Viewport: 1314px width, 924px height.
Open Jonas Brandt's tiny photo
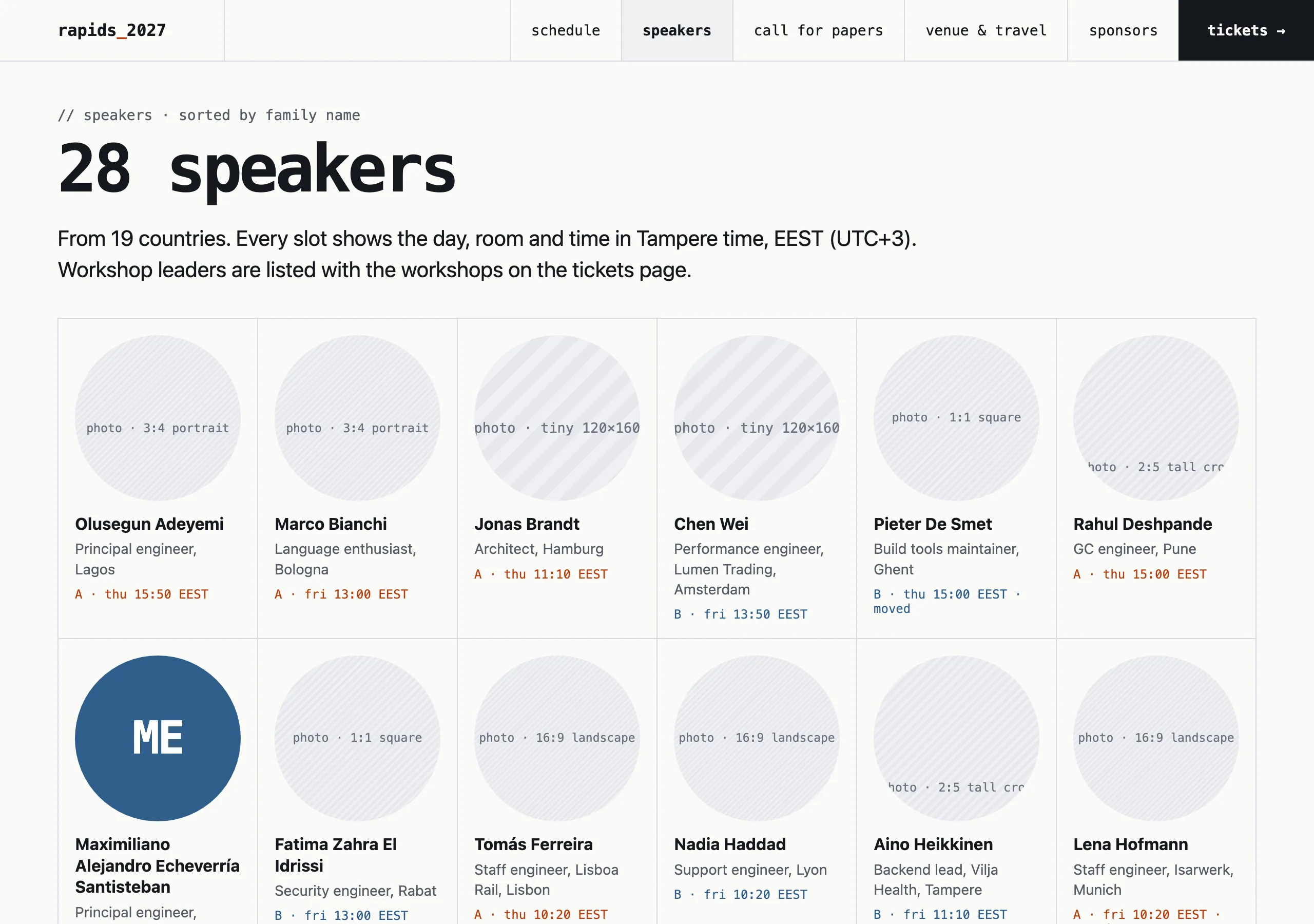557,418
